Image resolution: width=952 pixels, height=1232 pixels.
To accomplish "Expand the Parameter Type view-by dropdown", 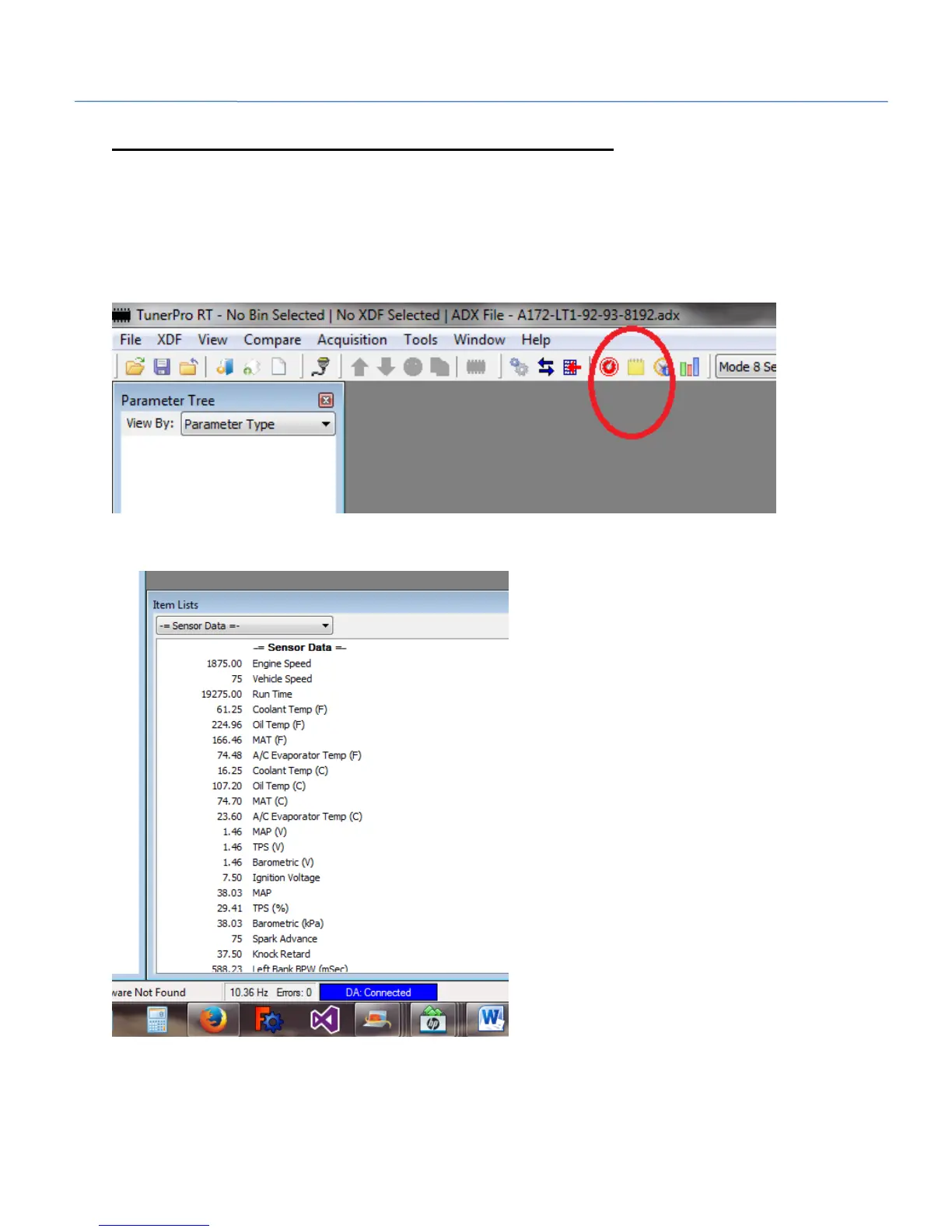I will click(258, 424).
